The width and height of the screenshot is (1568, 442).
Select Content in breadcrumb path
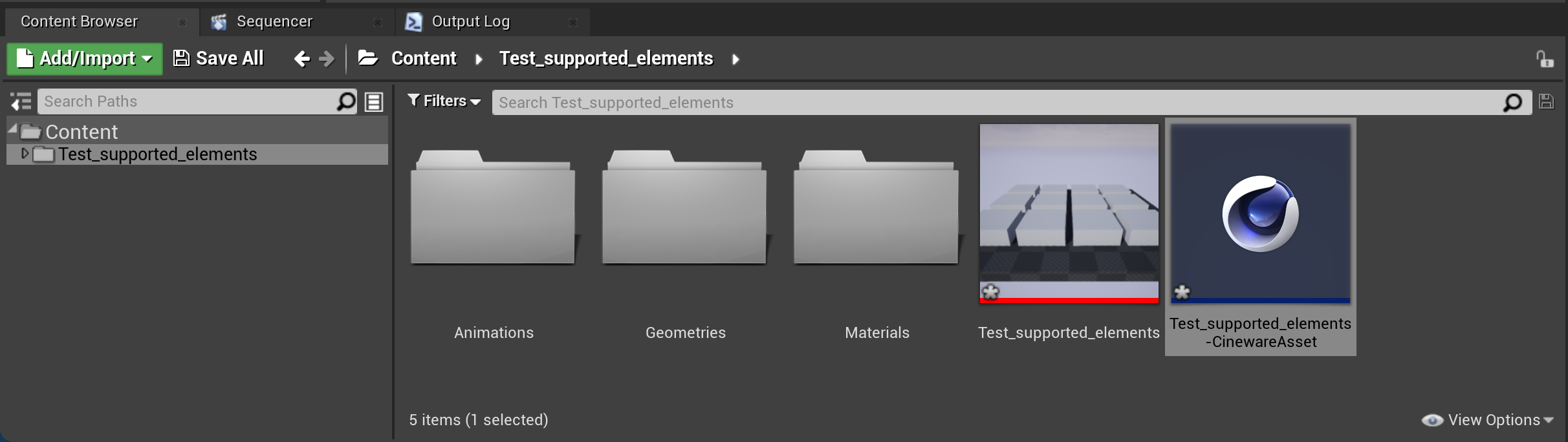(x=424, y=58)
